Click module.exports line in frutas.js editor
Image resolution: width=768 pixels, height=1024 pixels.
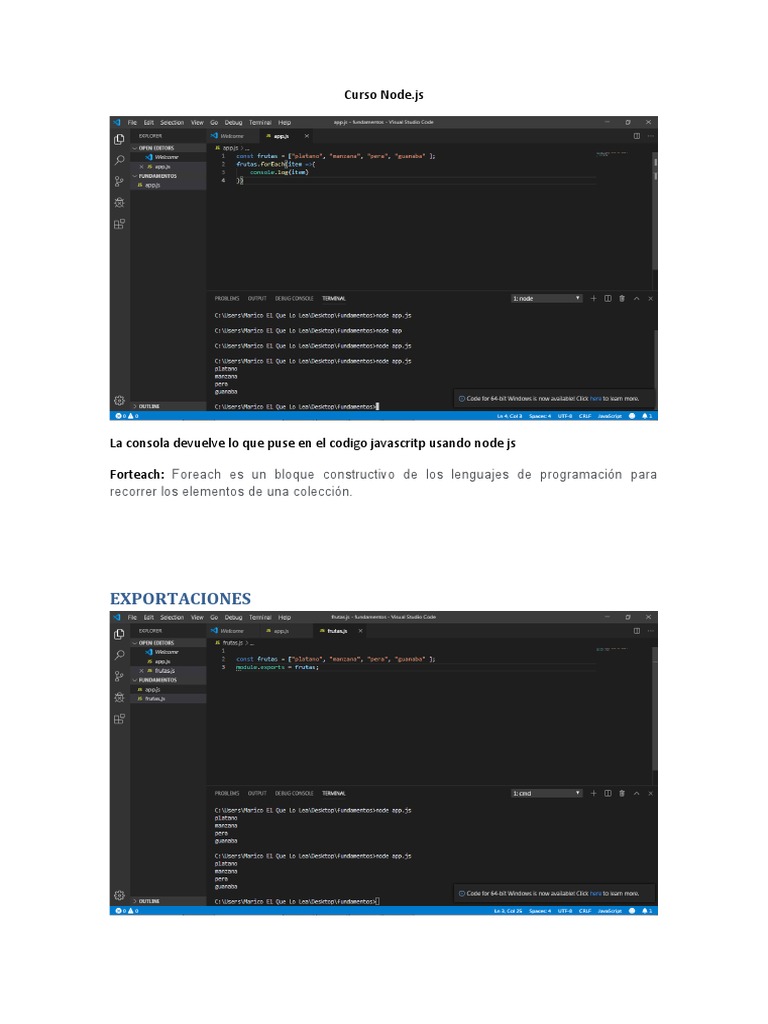pyautogui.click(x=277, y=667)
